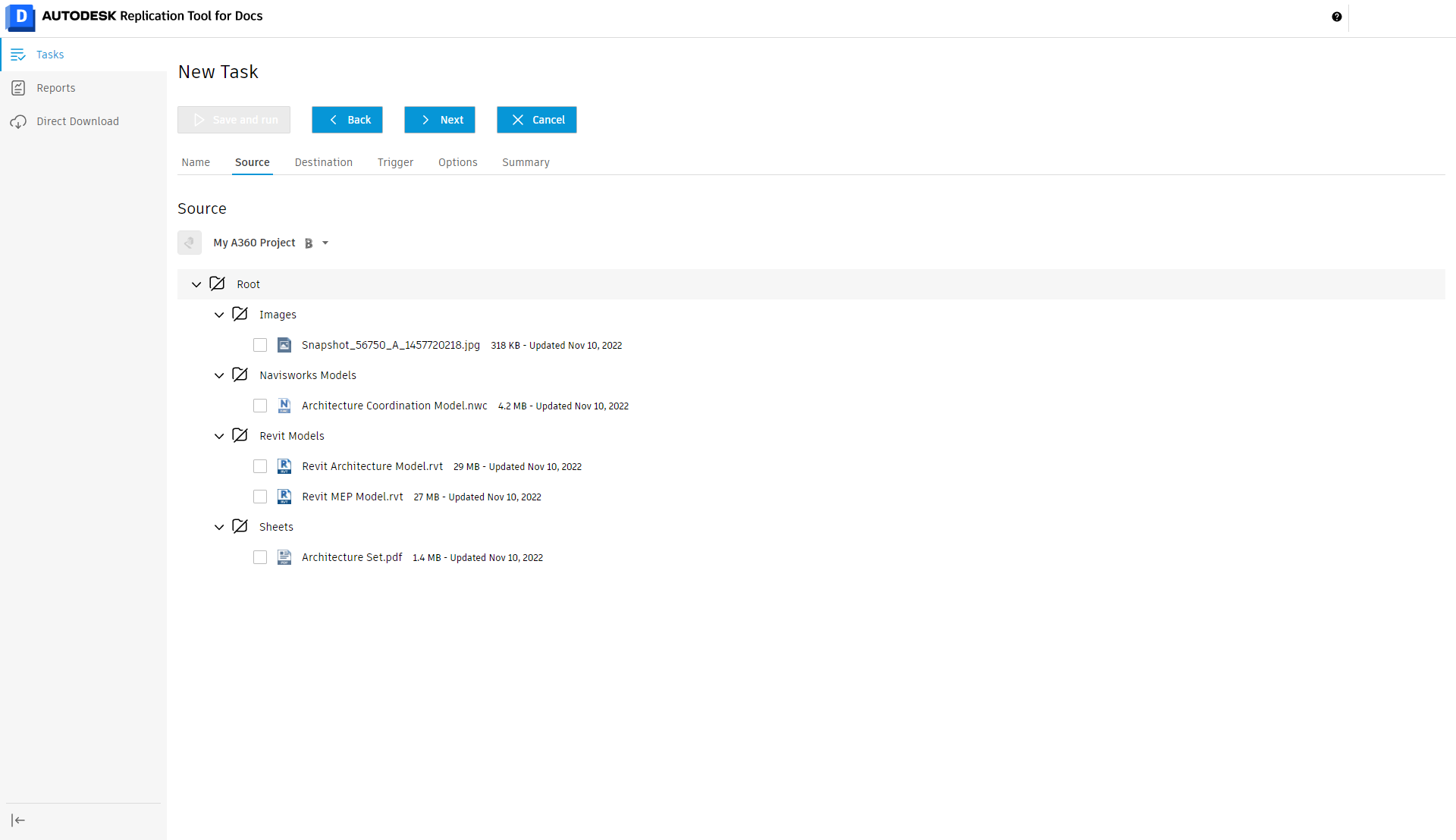Viewport: 1456px width, 840px height.
Task: Click the Autodesk Docs logo icon
Action: (x=20, y=17)
